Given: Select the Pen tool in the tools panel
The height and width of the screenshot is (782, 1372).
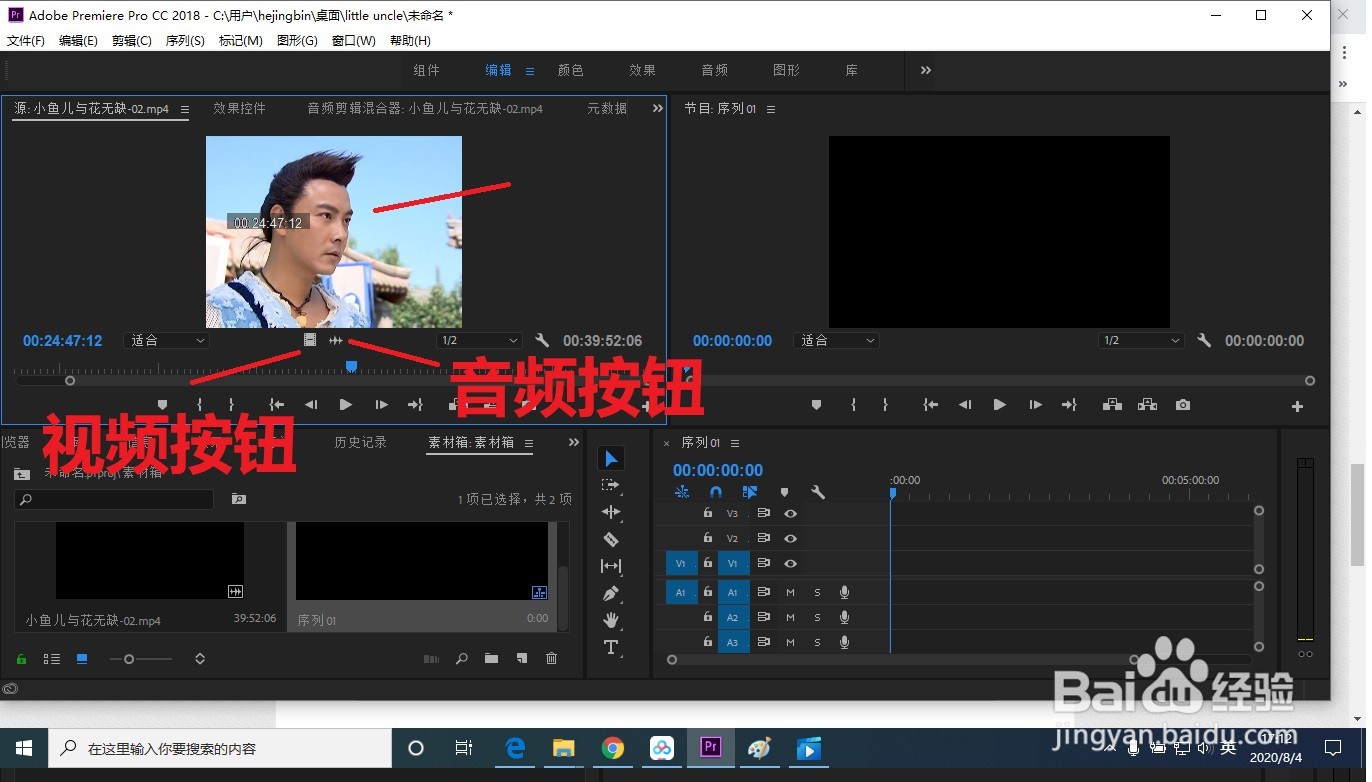Looking at the screenshot, I should pyautogui.click(x=611, y=592).
